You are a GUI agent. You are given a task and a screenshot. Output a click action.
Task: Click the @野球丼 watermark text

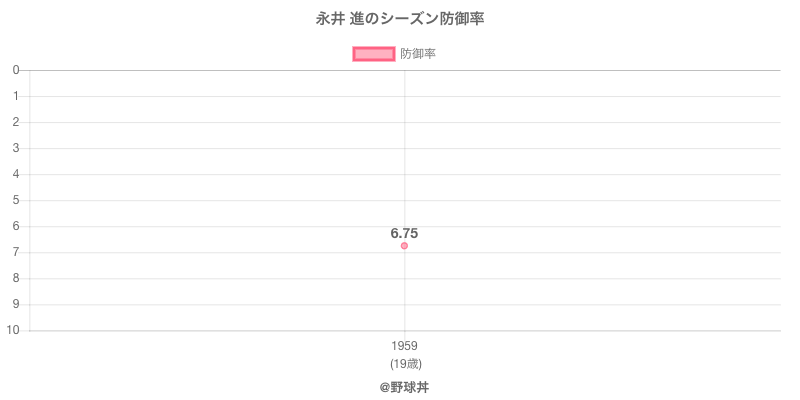click(x=404, y=386)
